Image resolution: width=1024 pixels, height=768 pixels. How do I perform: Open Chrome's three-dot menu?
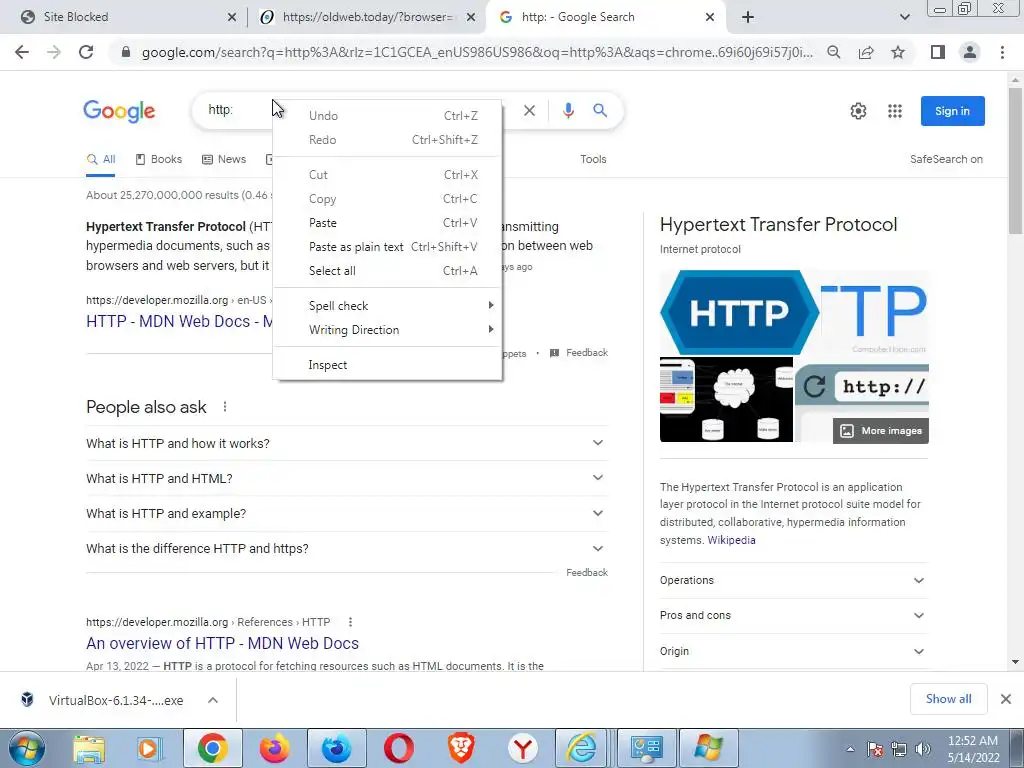point(1002,52)
